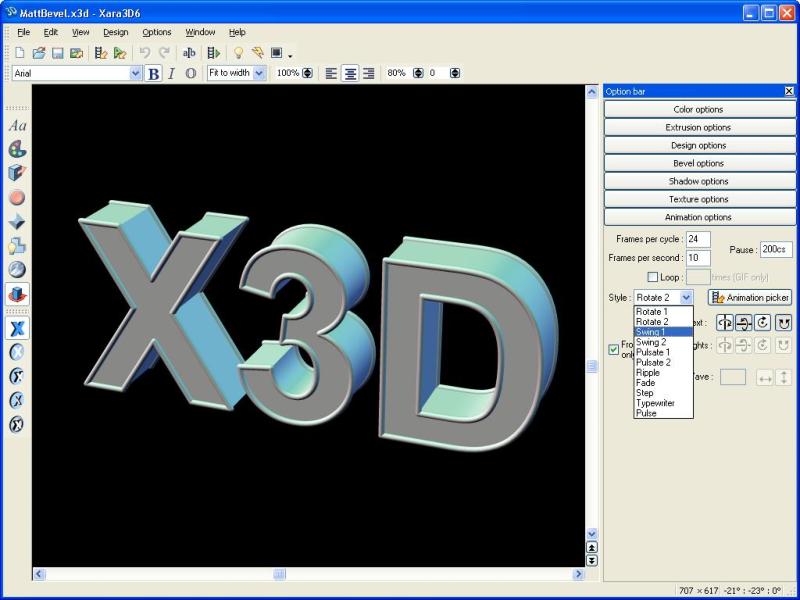
Task: Expand the Bevel options section
Action: coord(698,163)
